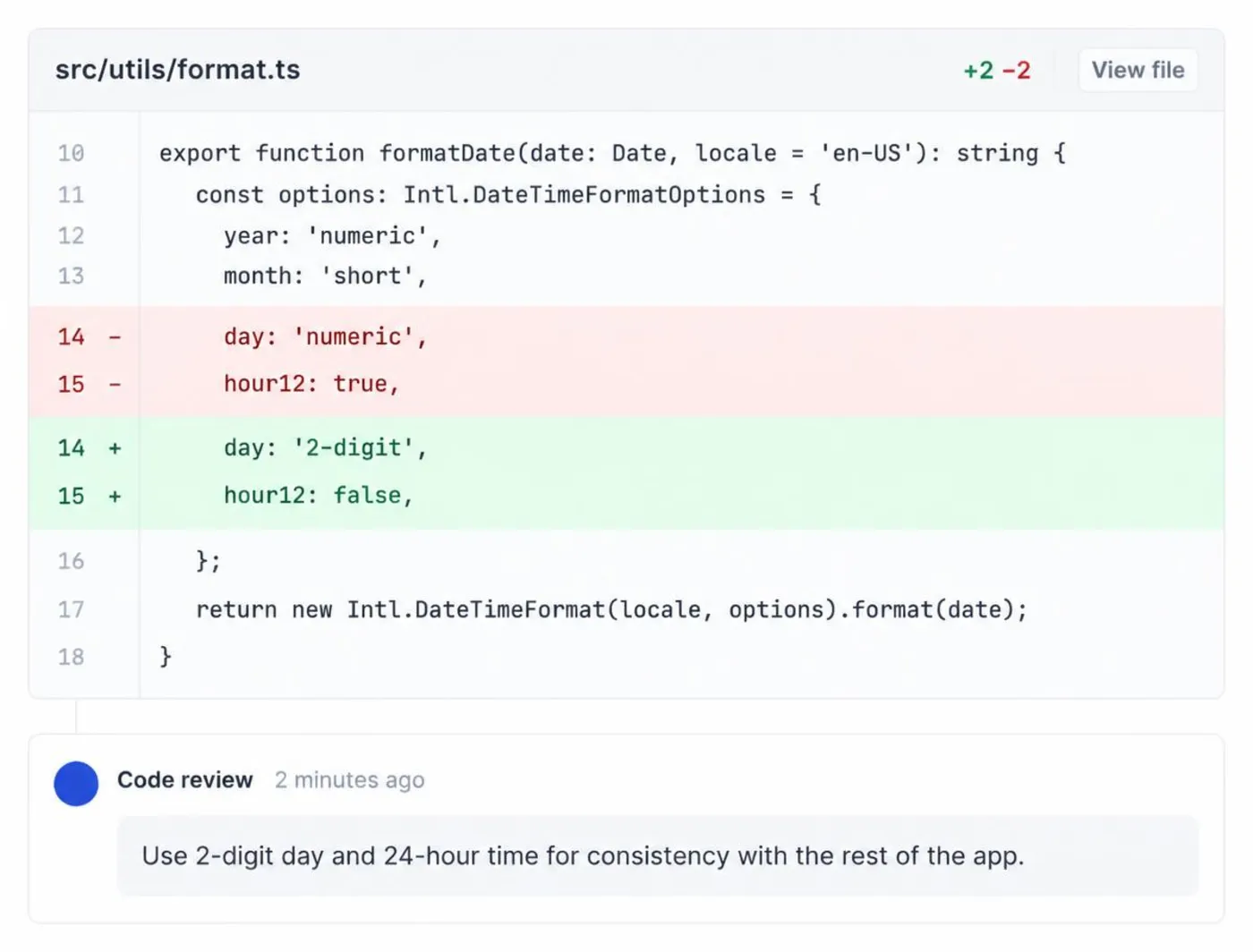Click line number 11 in the gutter
The image size is (1253, 952).
[x=71, y=194]
